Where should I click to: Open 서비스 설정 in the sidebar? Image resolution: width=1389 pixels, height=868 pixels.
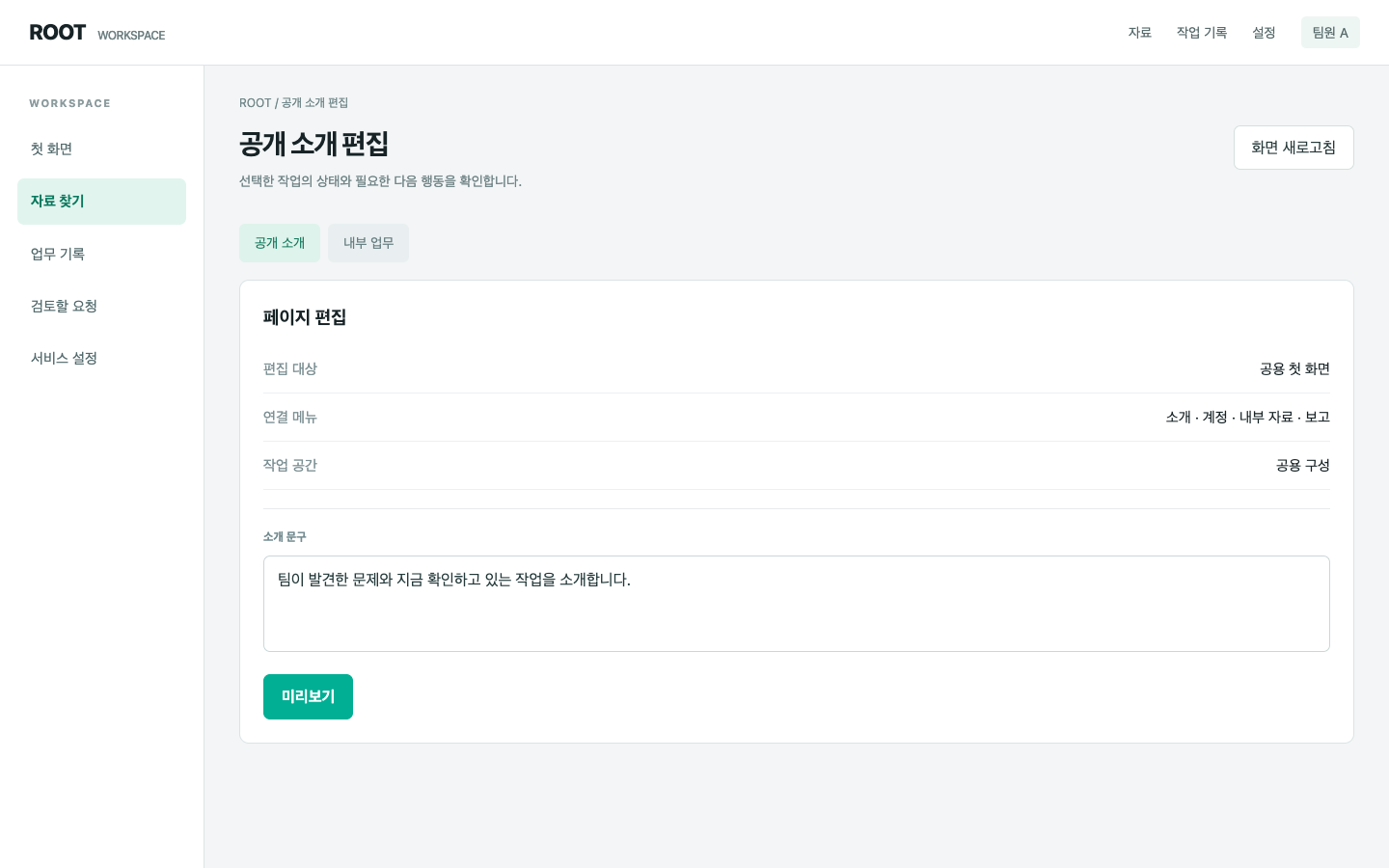tap(101, 358)
